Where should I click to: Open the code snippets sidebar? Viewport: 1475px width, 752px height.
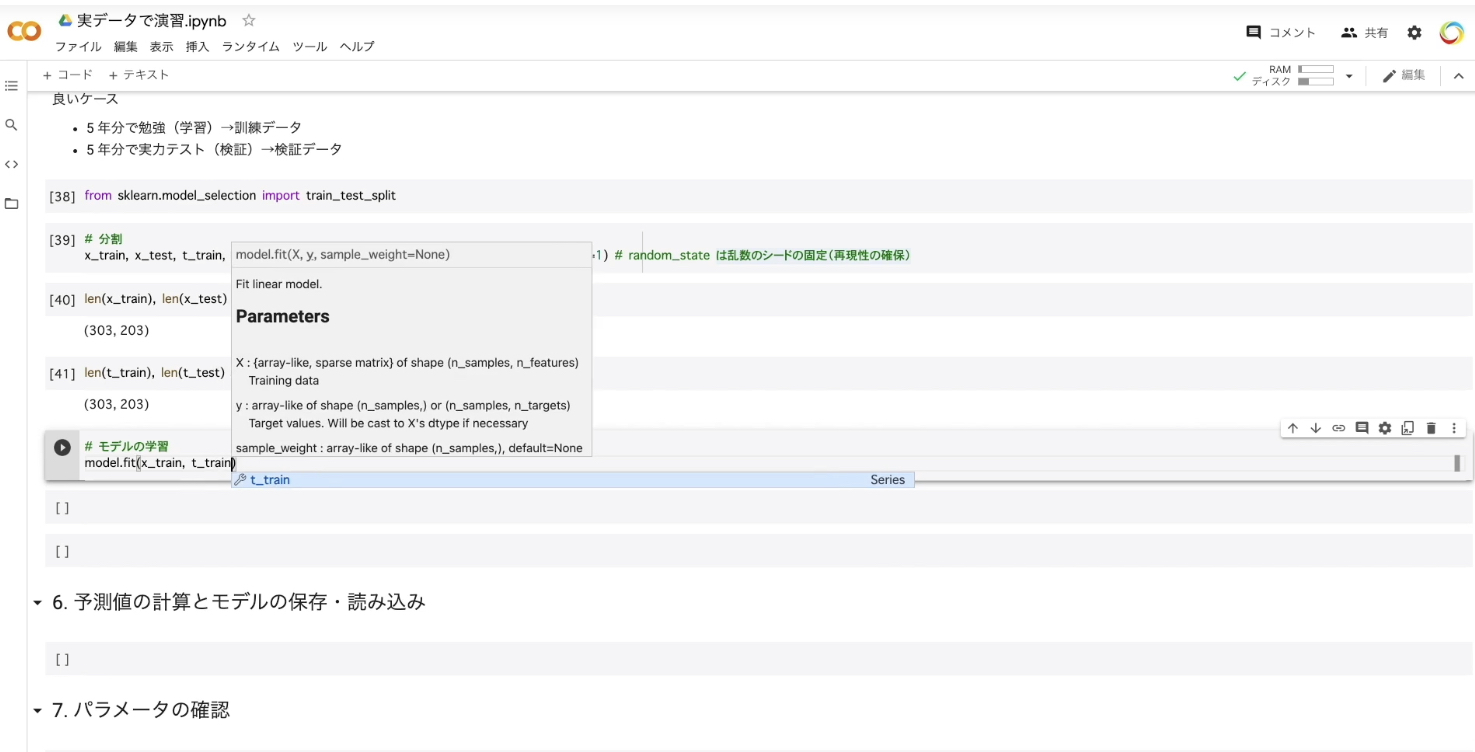[x=11, y=163]
